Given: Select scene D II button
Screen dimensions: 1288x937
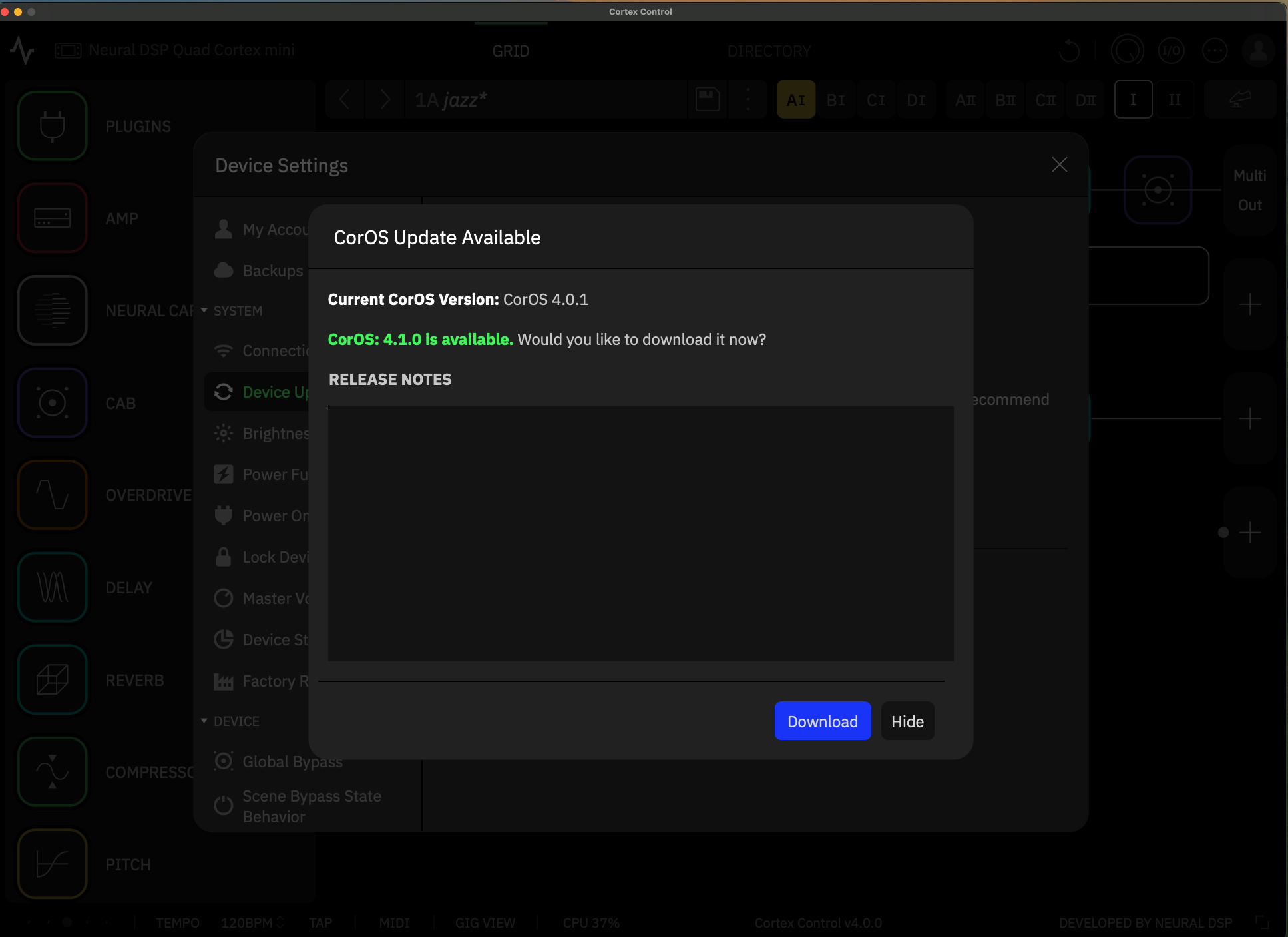Looking at the screenshot, I should click(x=1086, y=100).
